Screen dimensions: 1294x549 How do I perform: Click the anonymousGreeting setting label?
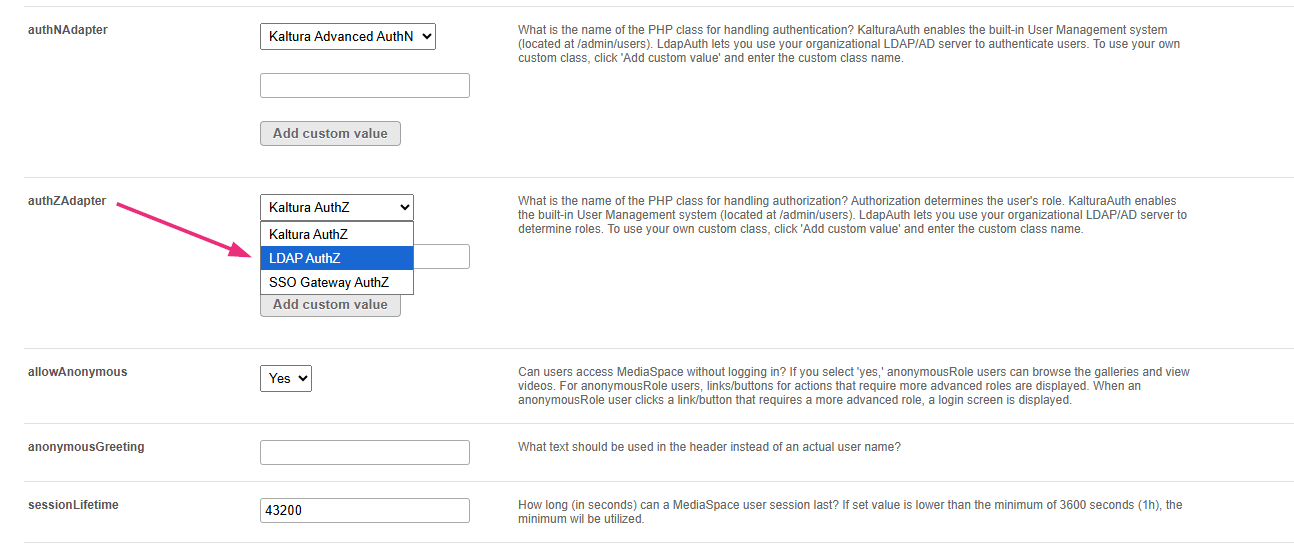pyautogui.click(x=86, y=447)
